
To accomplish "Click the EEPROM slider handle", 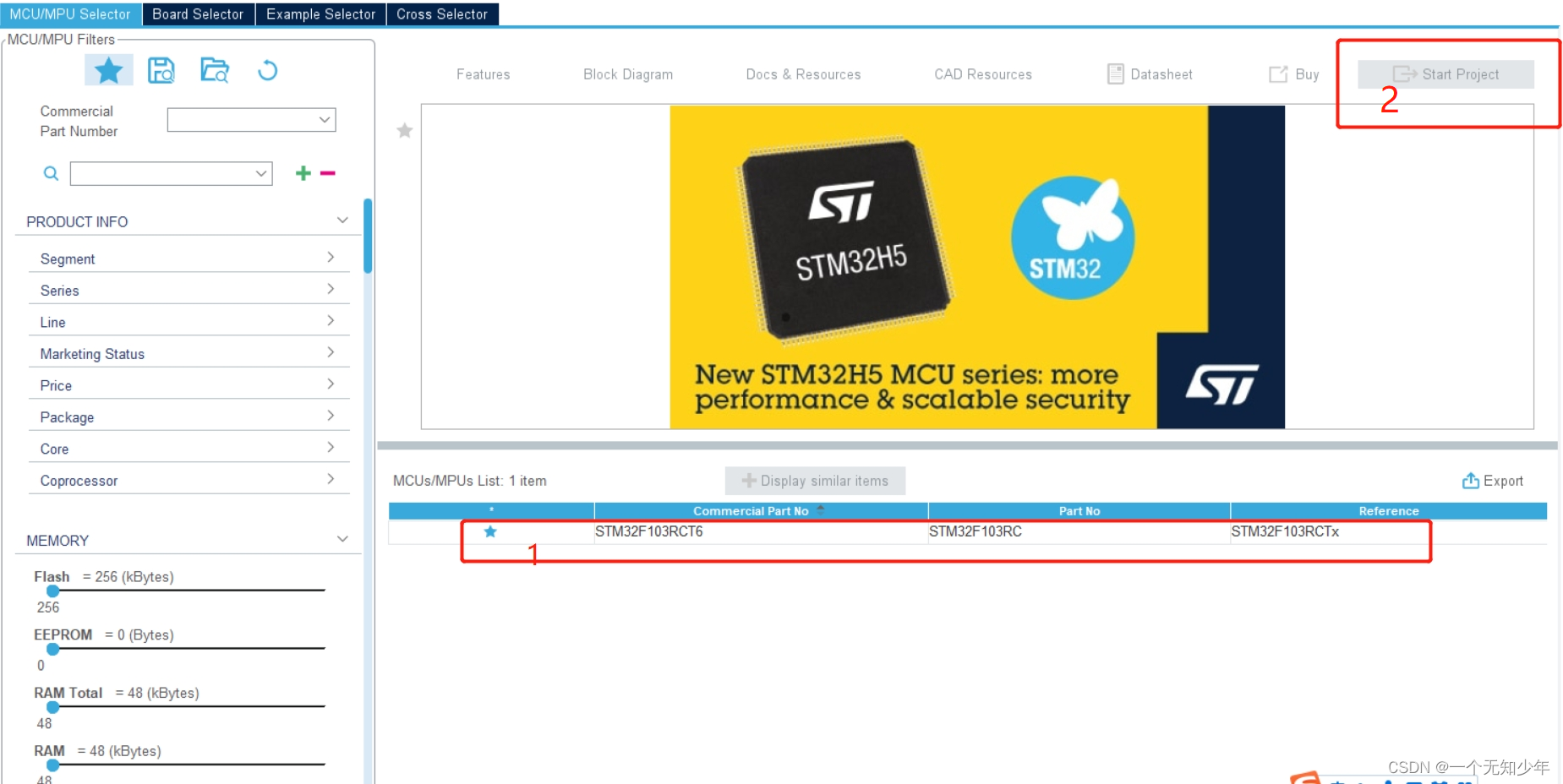I will tap(52, 650).
